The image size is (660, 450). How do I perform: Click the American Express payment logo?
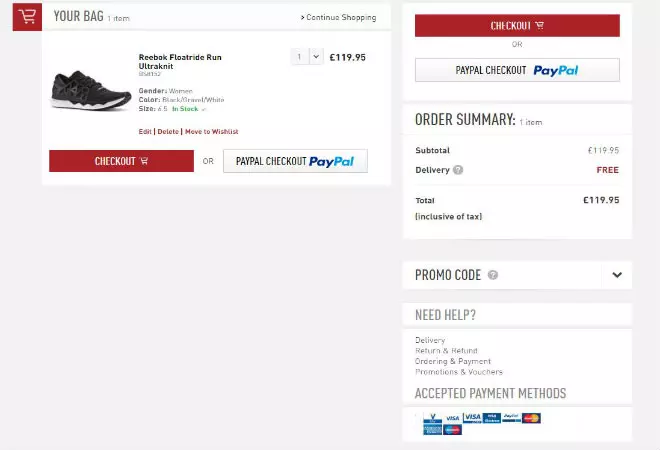(x=433, y=430)
